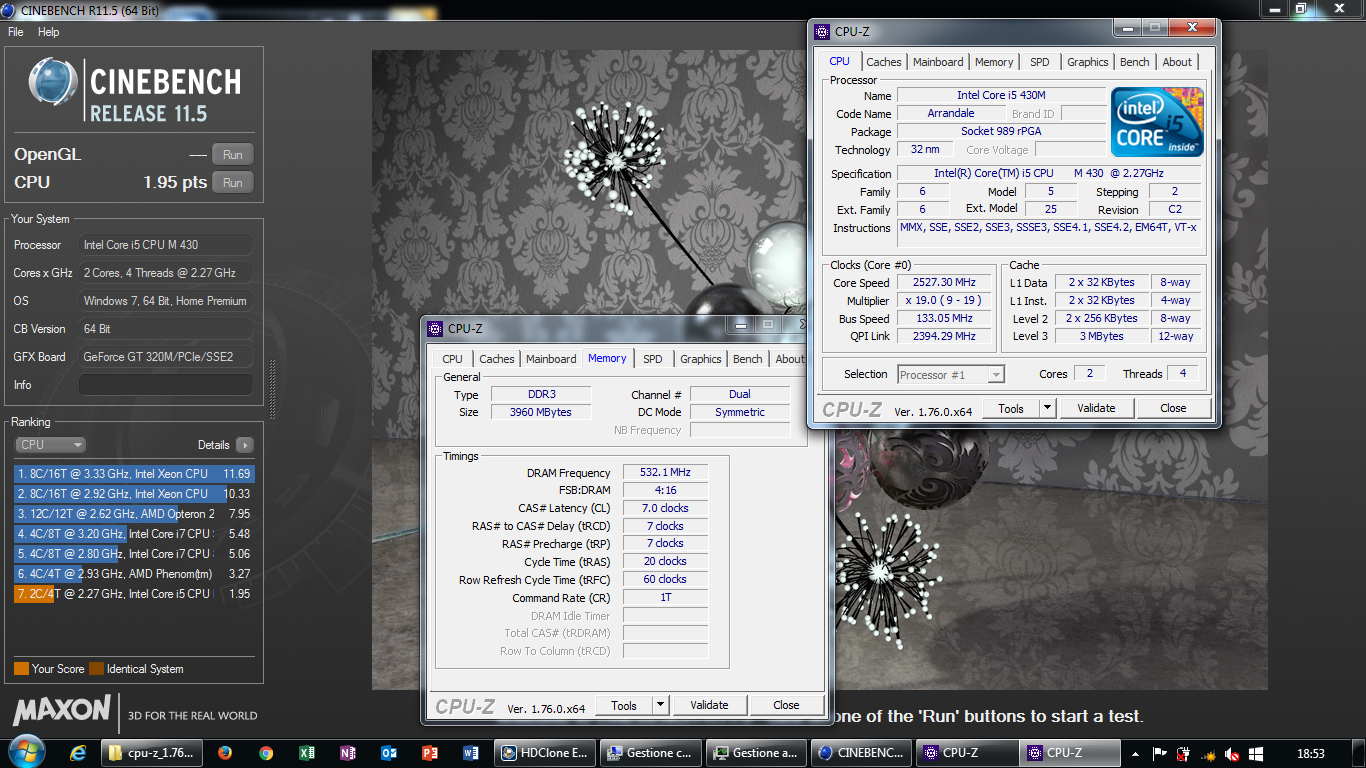Screen dimensions: 1366x768
Task: Select ranking row 2C/4T Intel Core i5
Action: pos(134,594)
